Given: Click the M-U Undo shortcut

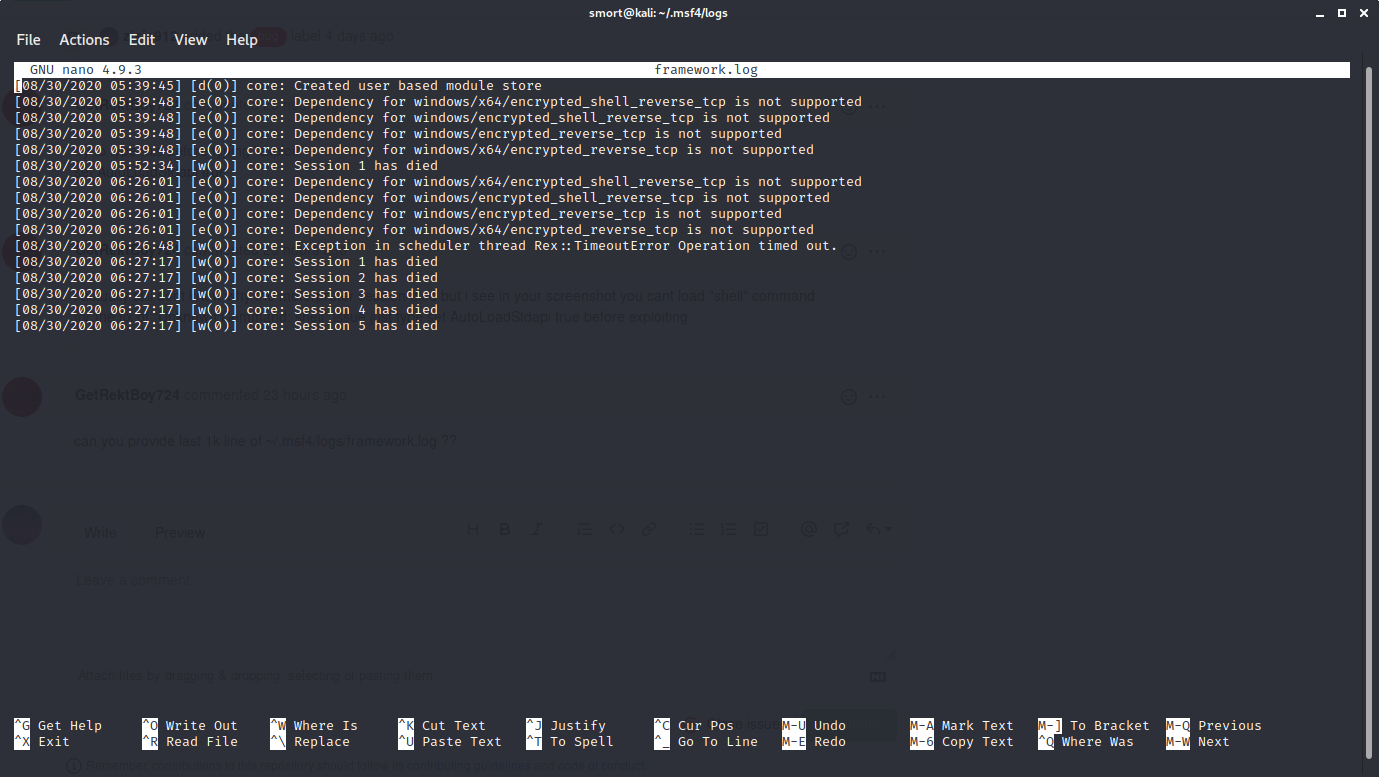Looking at the screenshot, I should [814, 726].
